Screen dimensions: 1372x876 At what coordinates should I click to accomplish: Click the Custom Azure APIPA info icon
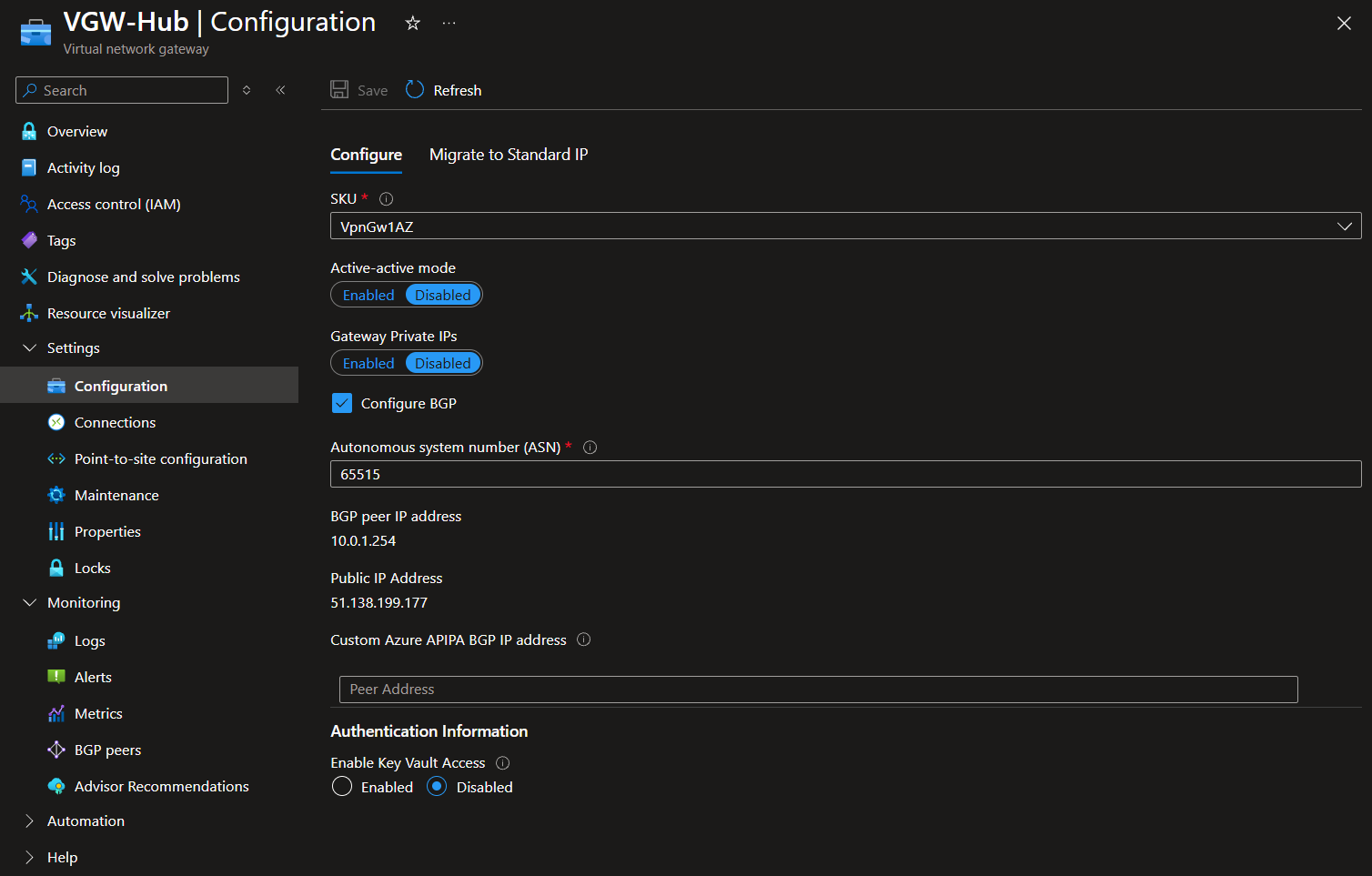(584, 639)
